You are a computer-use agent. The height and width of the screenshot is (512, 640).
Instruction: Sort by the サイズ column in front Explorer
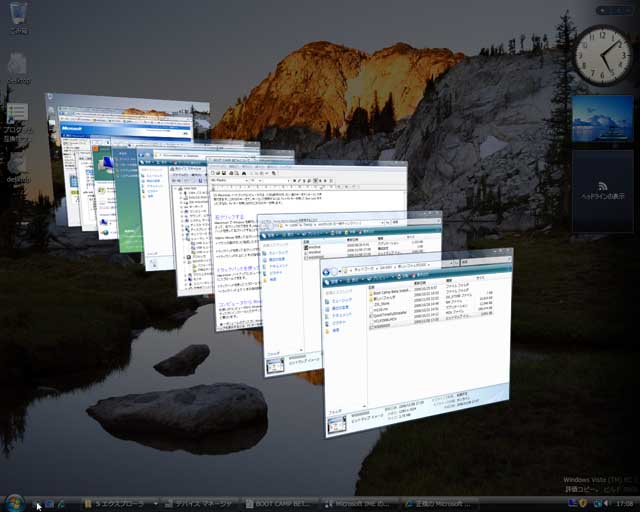point(480,278)
